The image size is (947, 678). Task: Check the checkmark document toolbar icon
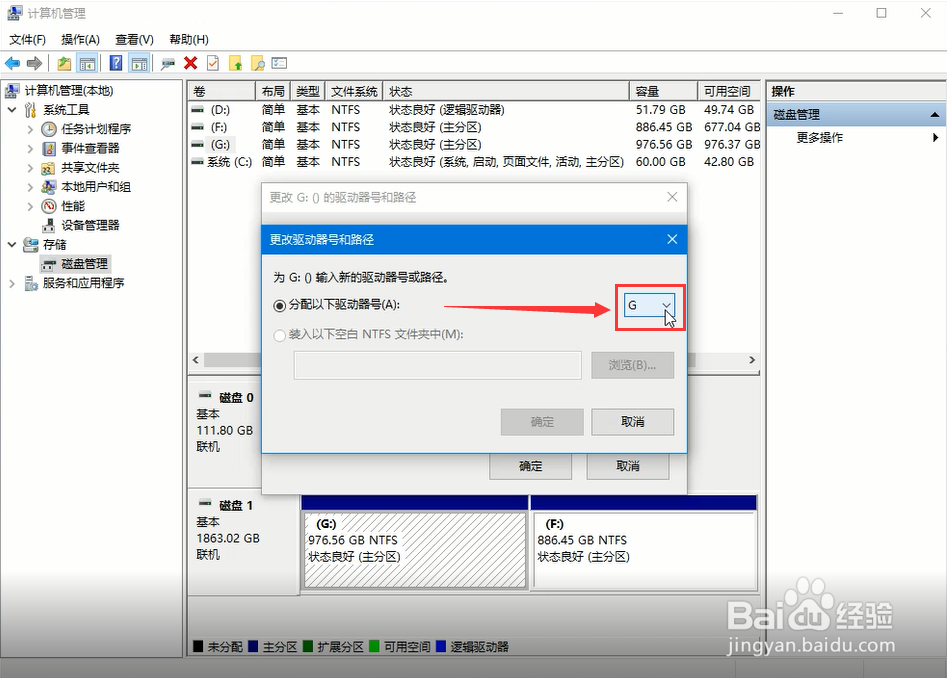[x=213, y=62]
